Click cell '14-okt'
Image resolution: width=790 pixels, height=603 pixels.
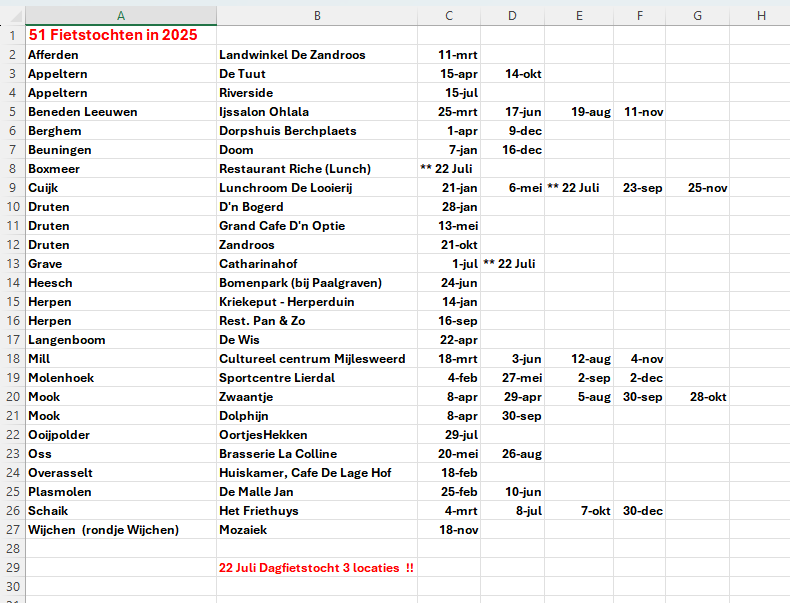coord(512,74)
